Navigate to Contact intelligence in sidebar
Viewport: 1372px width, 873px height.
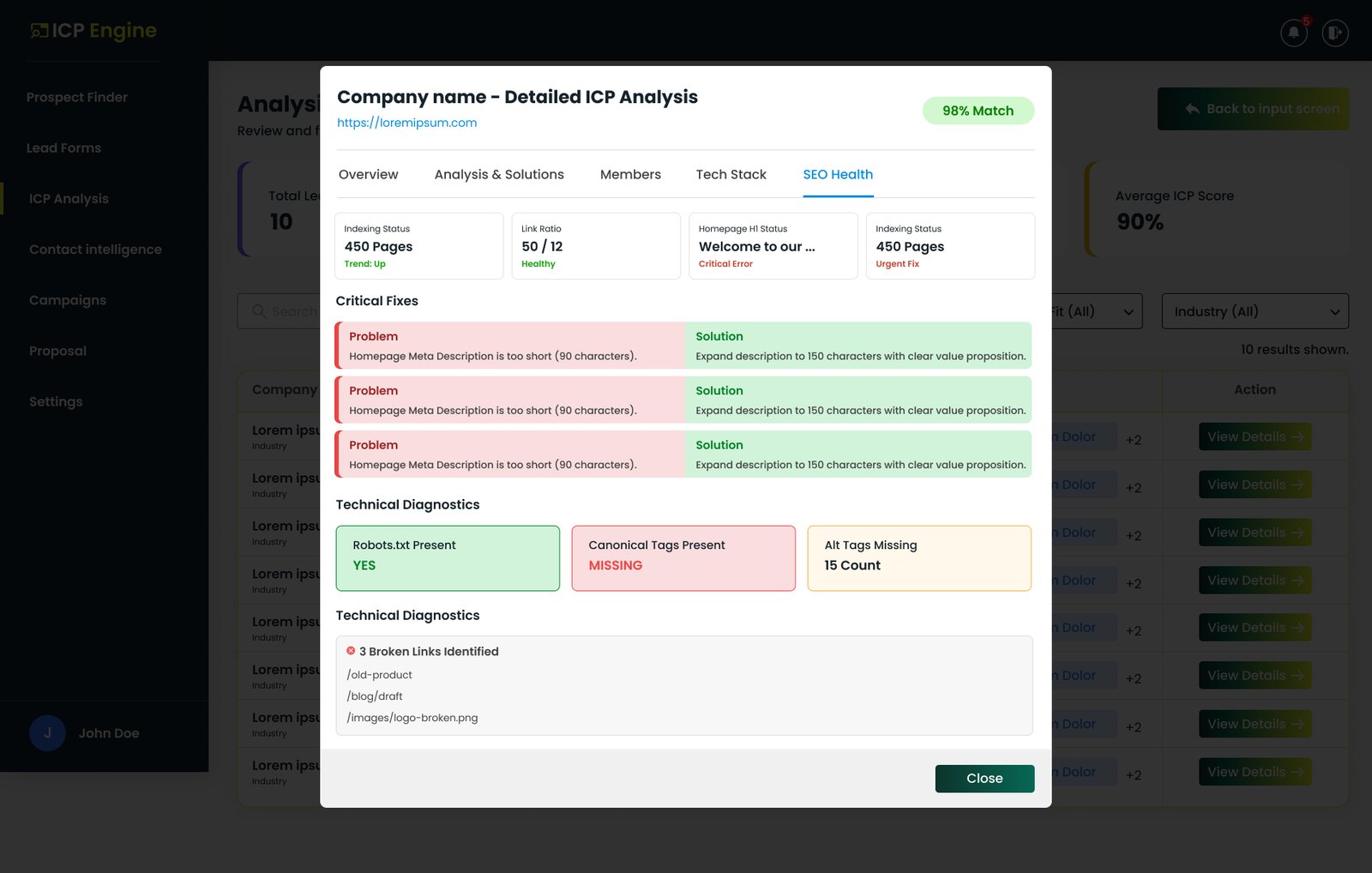[95, 250]
